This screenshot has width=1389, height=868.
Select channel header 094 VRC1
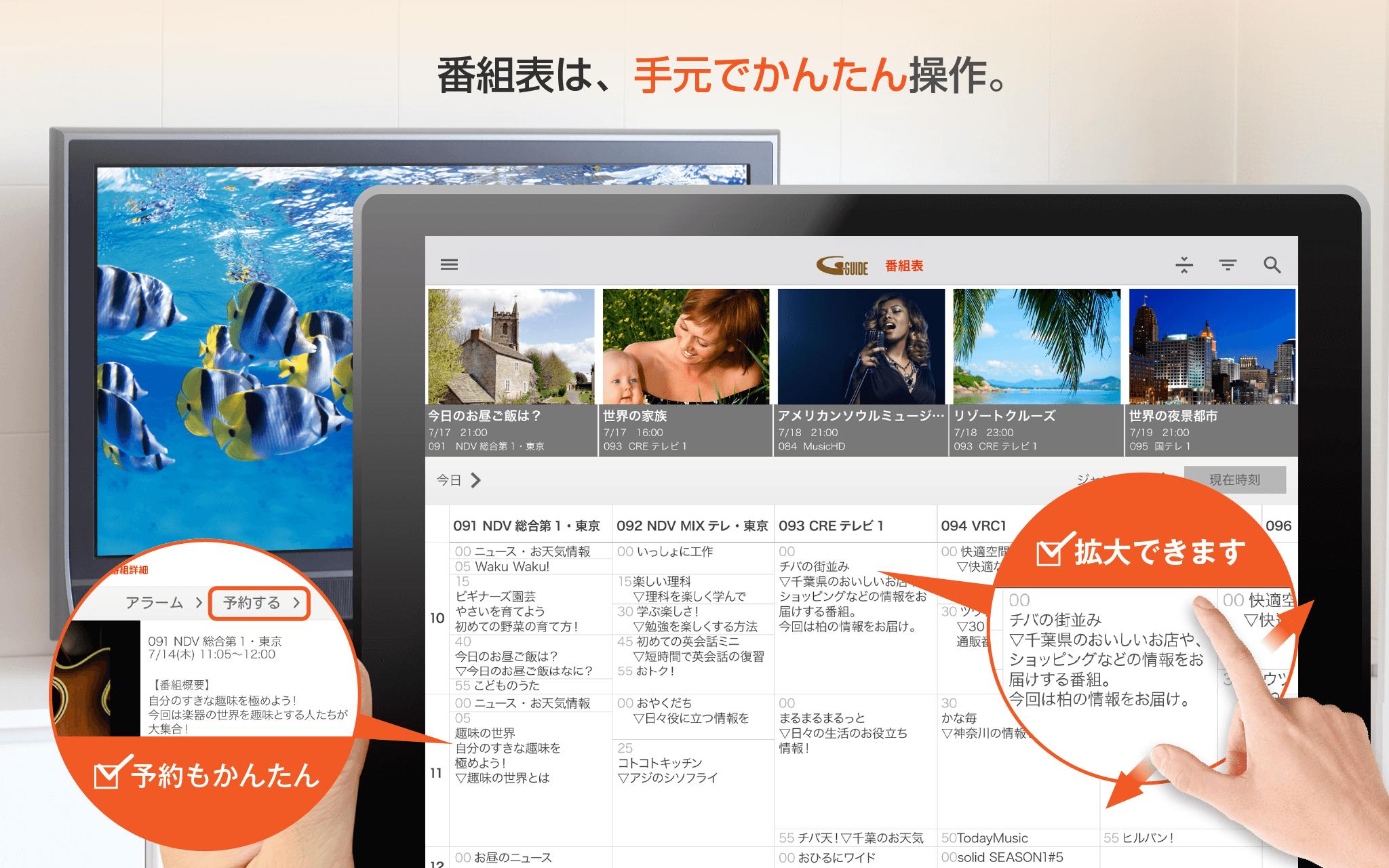point(973,525)
